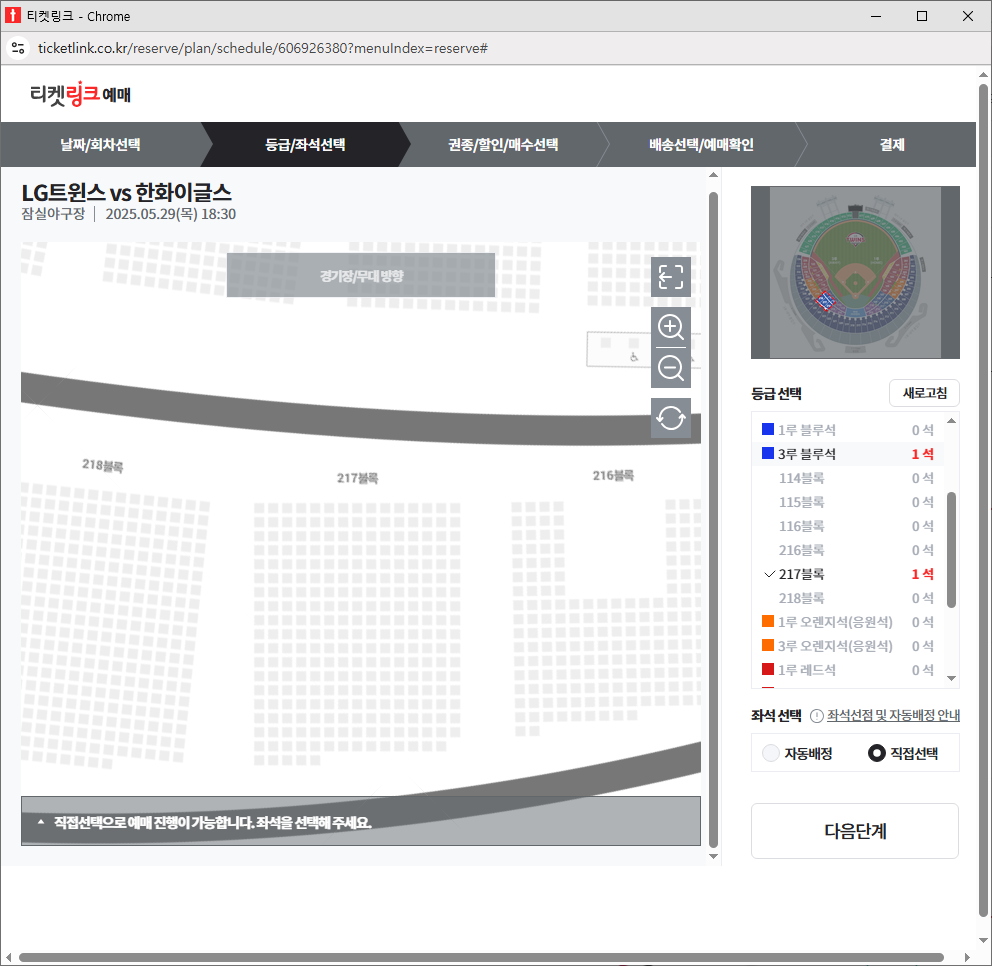Click the 3루 오렌지석 orange color swatch
Image resolution: width=992 pixels, height=966 pixels.
click(768, 645)
